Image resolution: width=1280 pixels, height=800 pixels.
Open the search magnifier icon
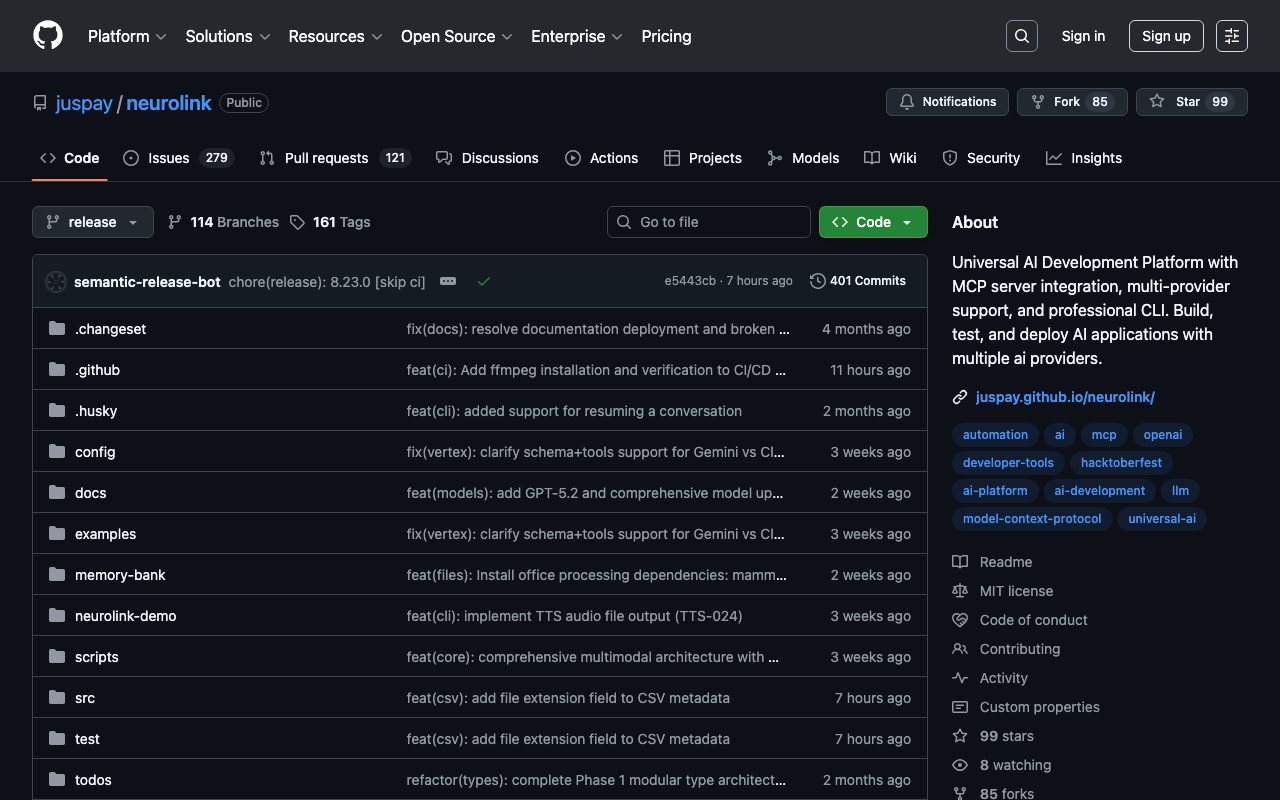1021,36
